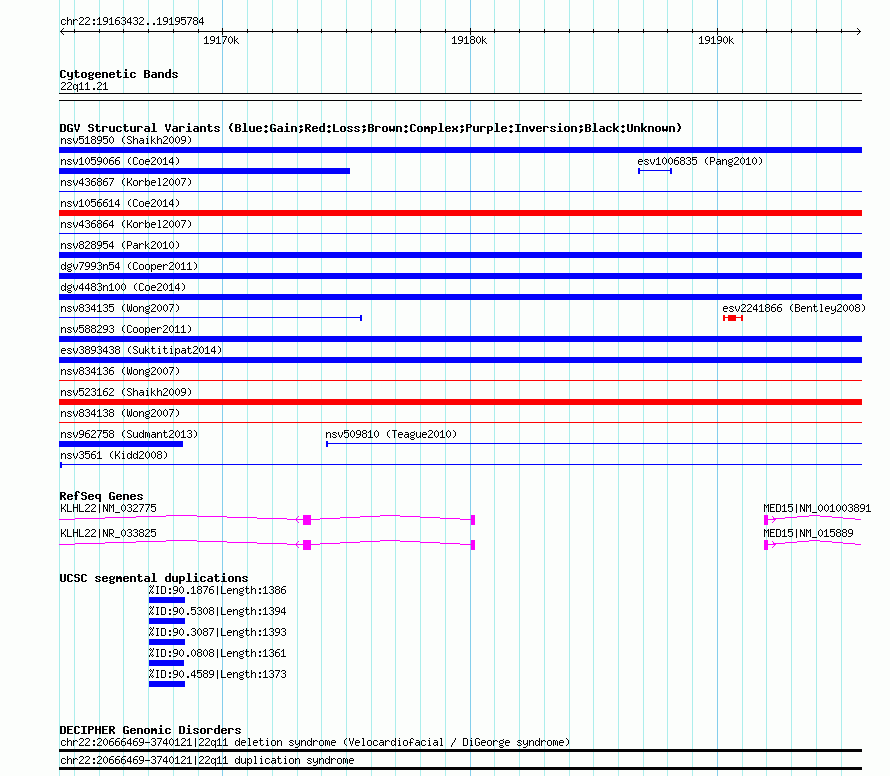The image size is (890, 776).
Task: Open 22q11 deletion syndrome DECIPHER entry
Action: tap(315, 743)
